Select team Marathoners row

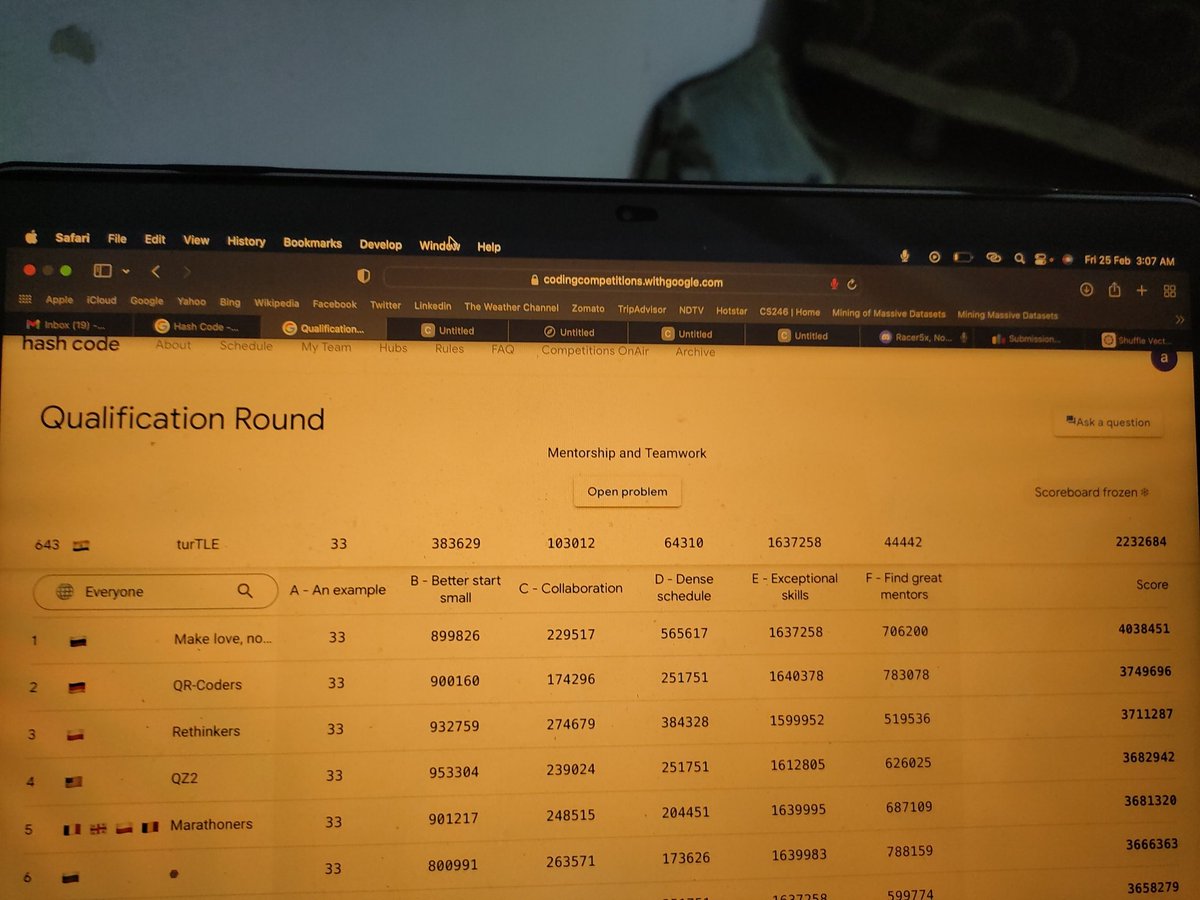[x=600, y=818]
